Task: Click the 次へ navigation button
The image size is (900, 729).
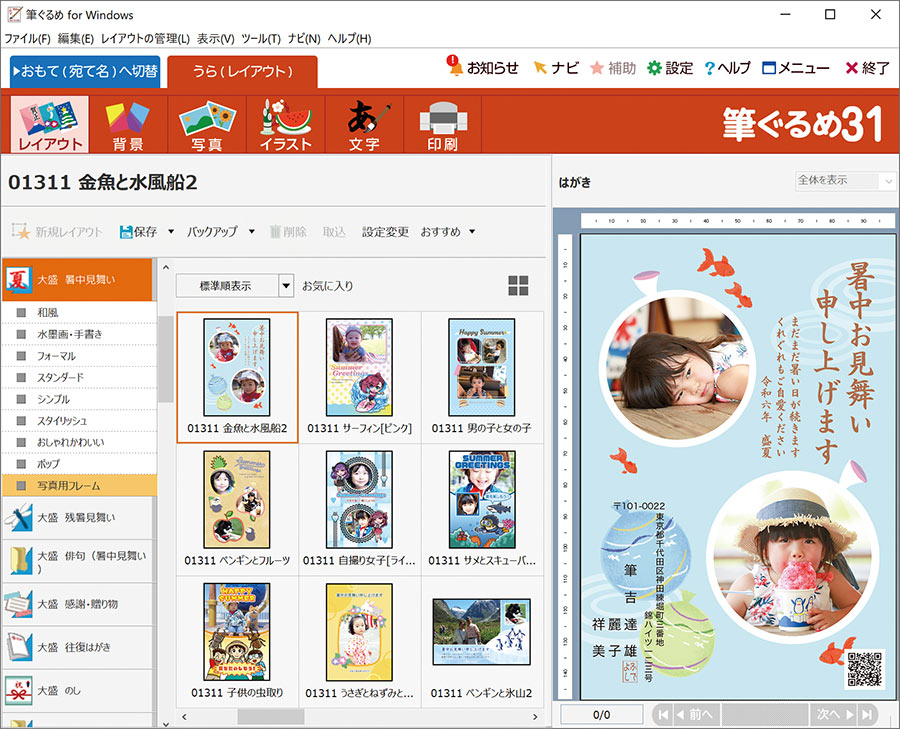Action: 830,715
